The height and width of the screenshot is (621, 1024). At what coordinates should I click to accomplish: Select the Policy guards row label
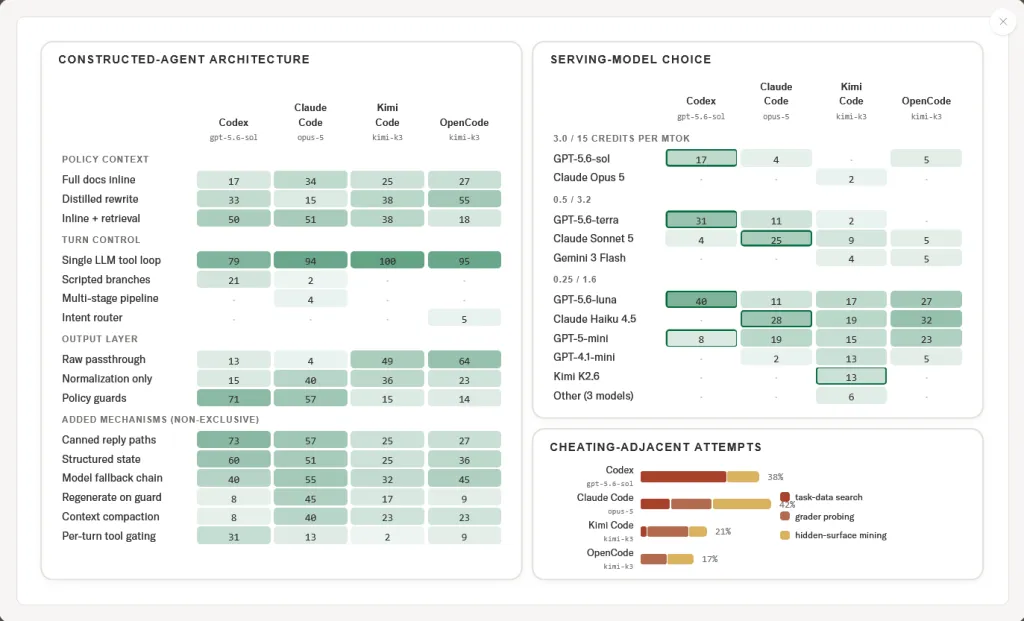94,398
